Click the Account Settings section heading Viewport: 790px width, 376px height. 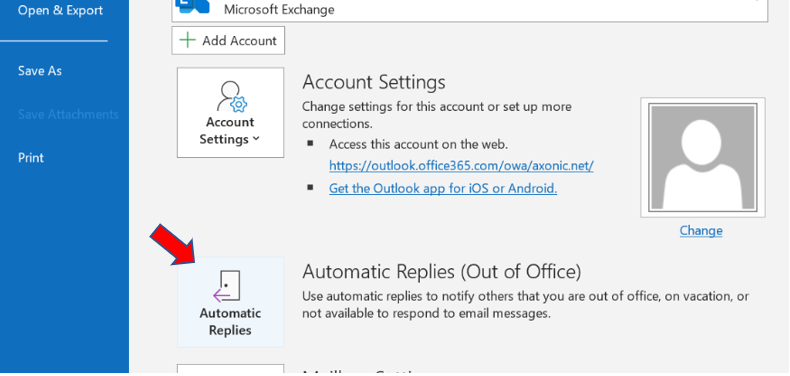pyautogui.click(x=374, y=82)
